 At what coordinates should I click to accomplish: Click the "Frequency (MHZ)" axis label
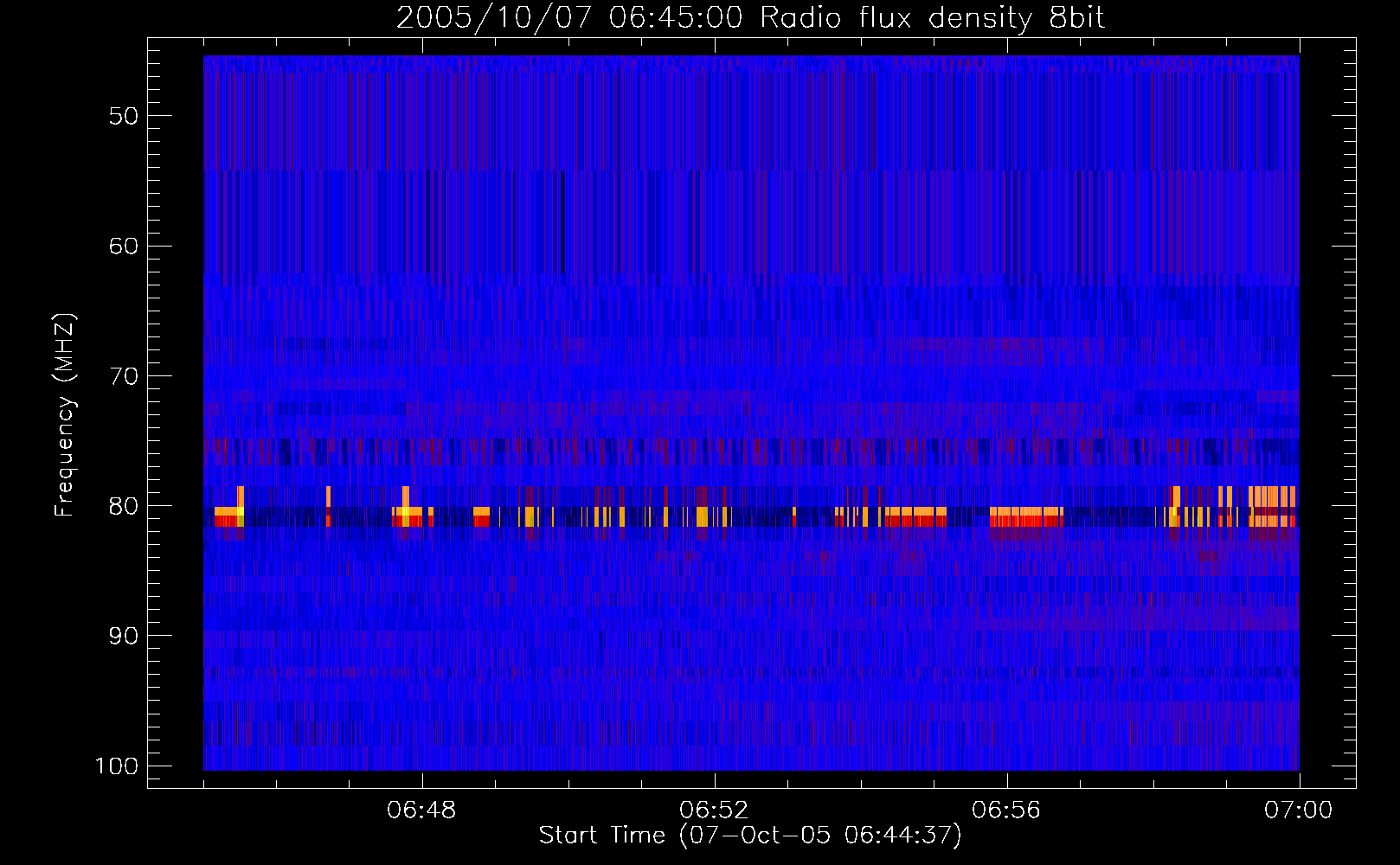[65, 415]
